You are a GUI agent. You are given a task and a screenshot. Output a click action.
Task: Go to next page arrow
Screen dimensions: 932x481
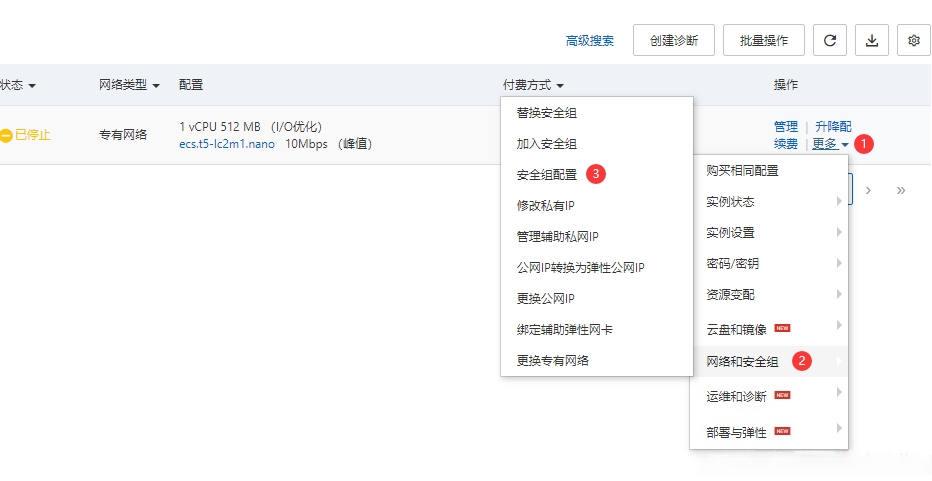point(868,190)
